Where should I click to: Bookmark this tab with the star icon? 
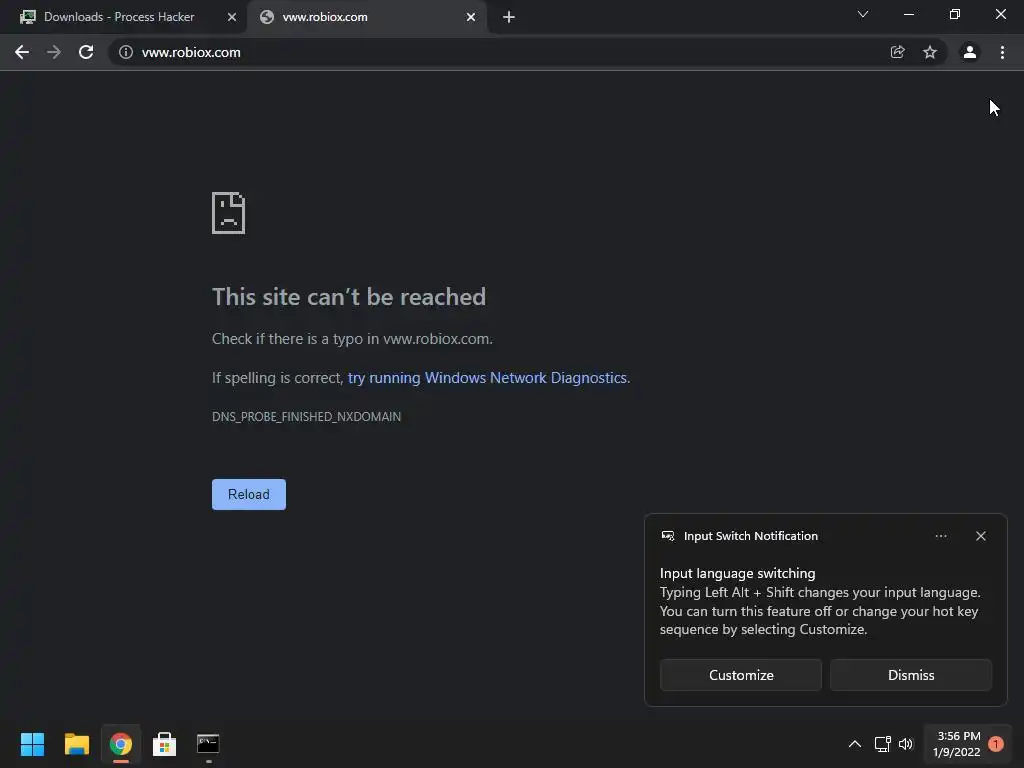930,52
